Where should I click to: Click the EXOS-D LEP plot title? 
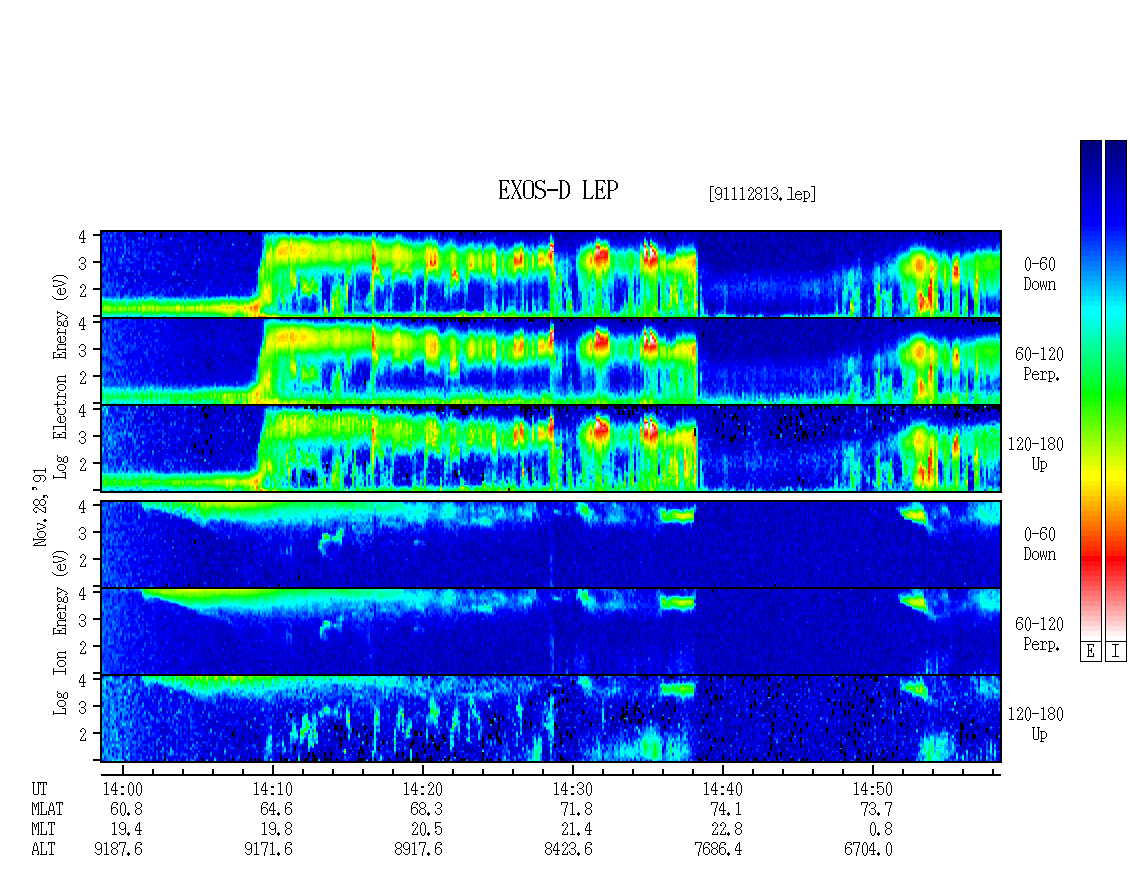coord(558,190)
